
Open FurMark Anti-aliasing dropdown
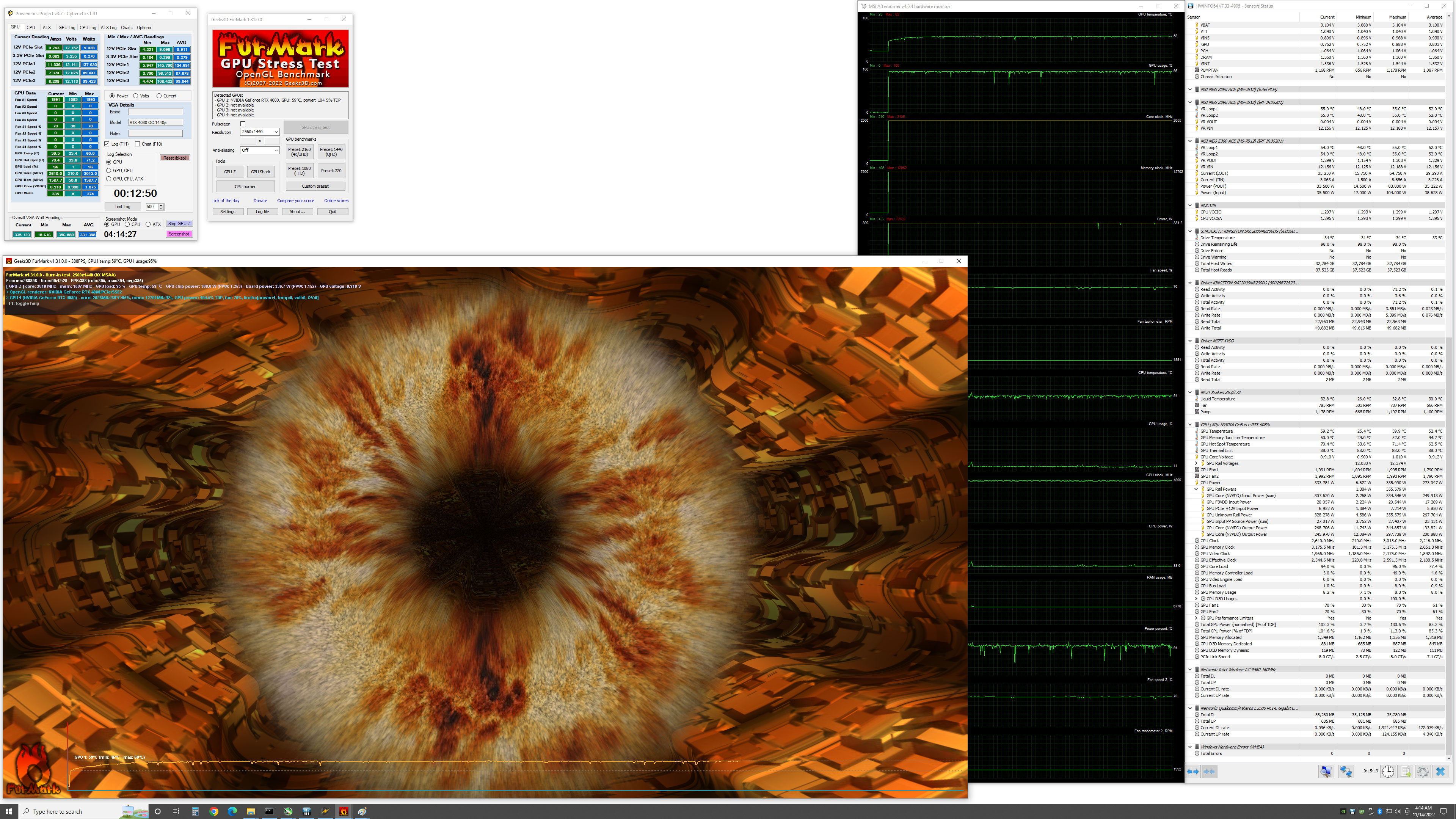point(260,151)
